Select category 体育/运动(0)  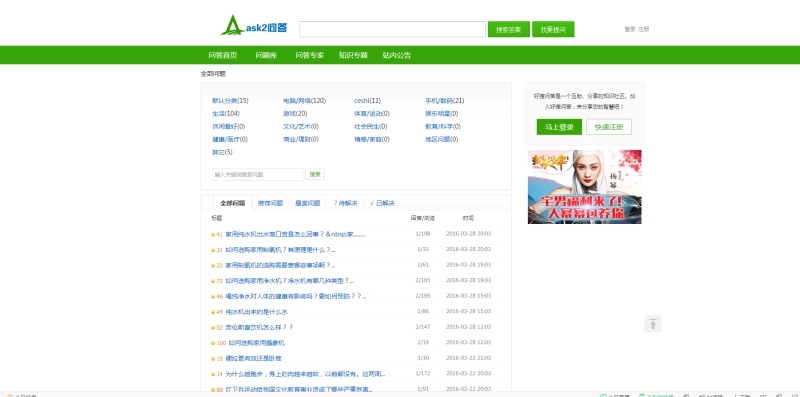tap(372, 113)
